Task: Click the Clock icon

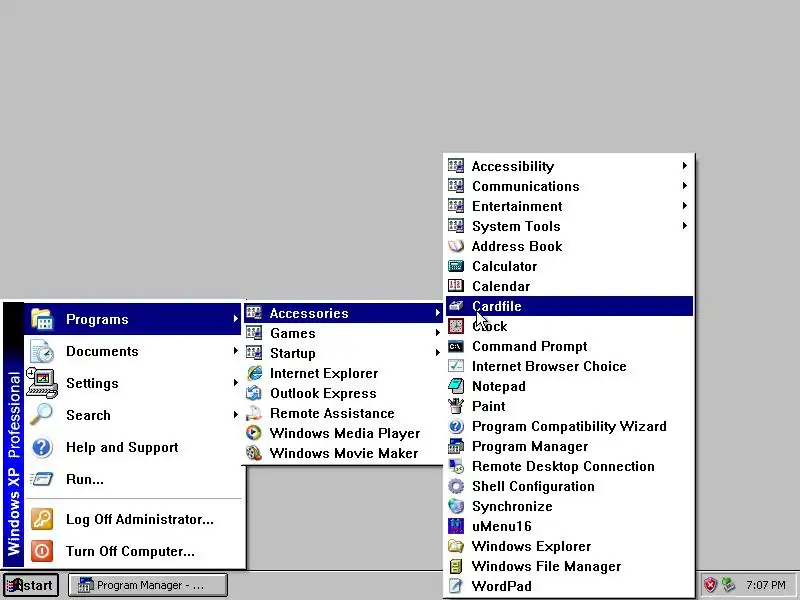Action: coord(456,326)
